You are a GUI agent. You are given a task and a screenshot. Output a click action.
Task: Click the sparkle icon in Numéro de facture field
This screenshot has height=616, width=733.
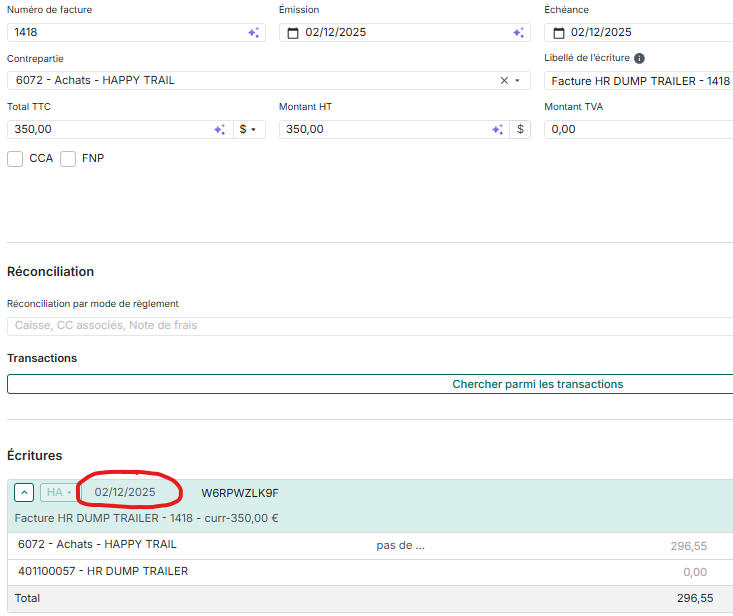click(253, 33)
